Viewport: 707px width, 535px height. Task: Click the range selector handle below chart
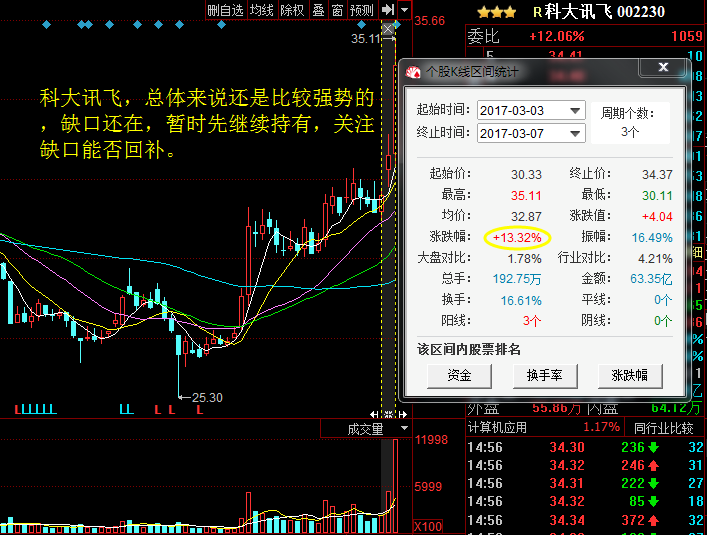coord(388,414)
